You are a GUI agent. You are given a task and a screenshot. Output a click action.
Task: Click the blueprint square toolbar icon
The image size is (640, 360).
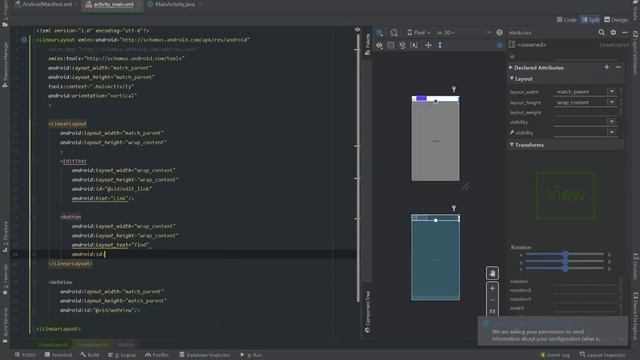tap(391, 45)
